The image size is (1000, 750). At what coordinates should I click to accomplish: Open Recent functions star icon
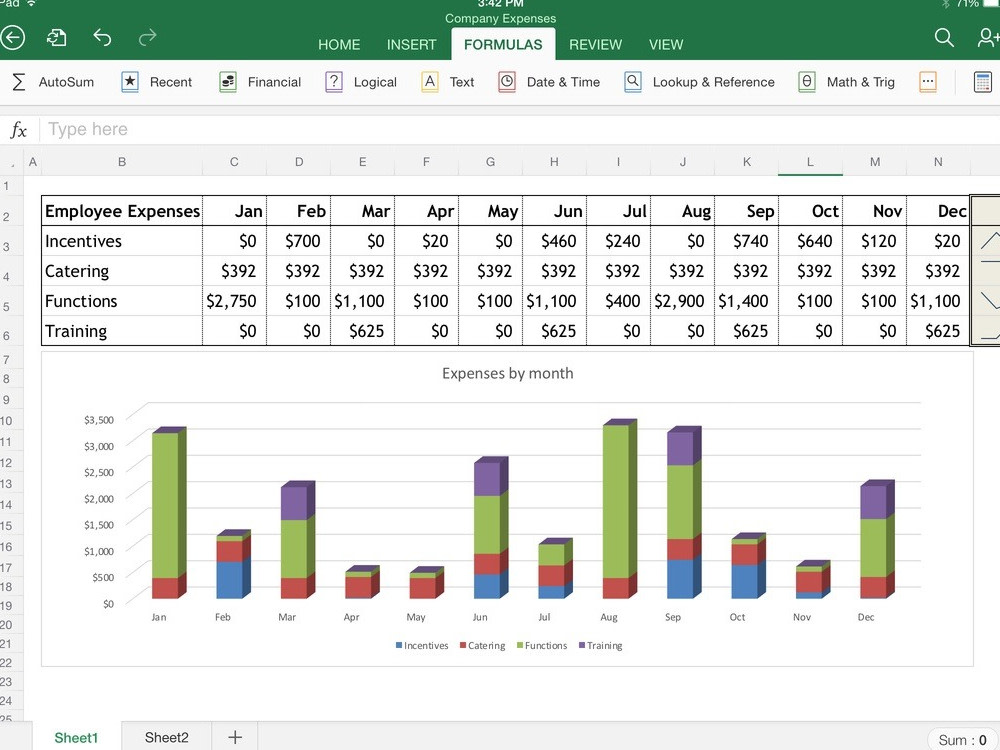(x=130, y=82)
